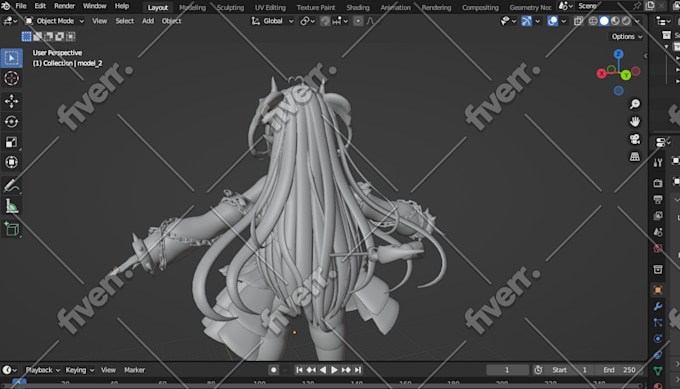Switch to UV Editing workspace tab
The height and width of the screenshot is (389, 680).
click(x=270, y=7)
